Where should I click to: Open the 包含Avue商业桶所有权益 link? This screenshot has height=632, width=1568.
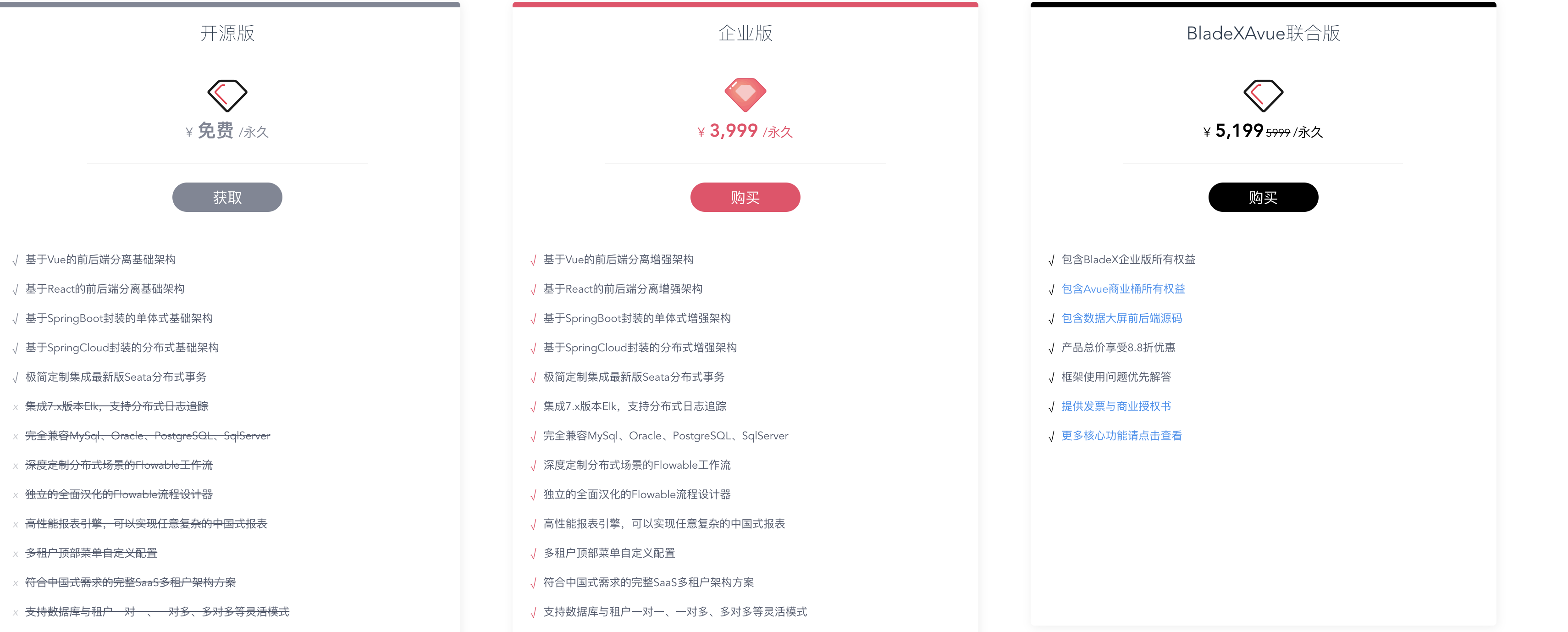[1123, 288]
